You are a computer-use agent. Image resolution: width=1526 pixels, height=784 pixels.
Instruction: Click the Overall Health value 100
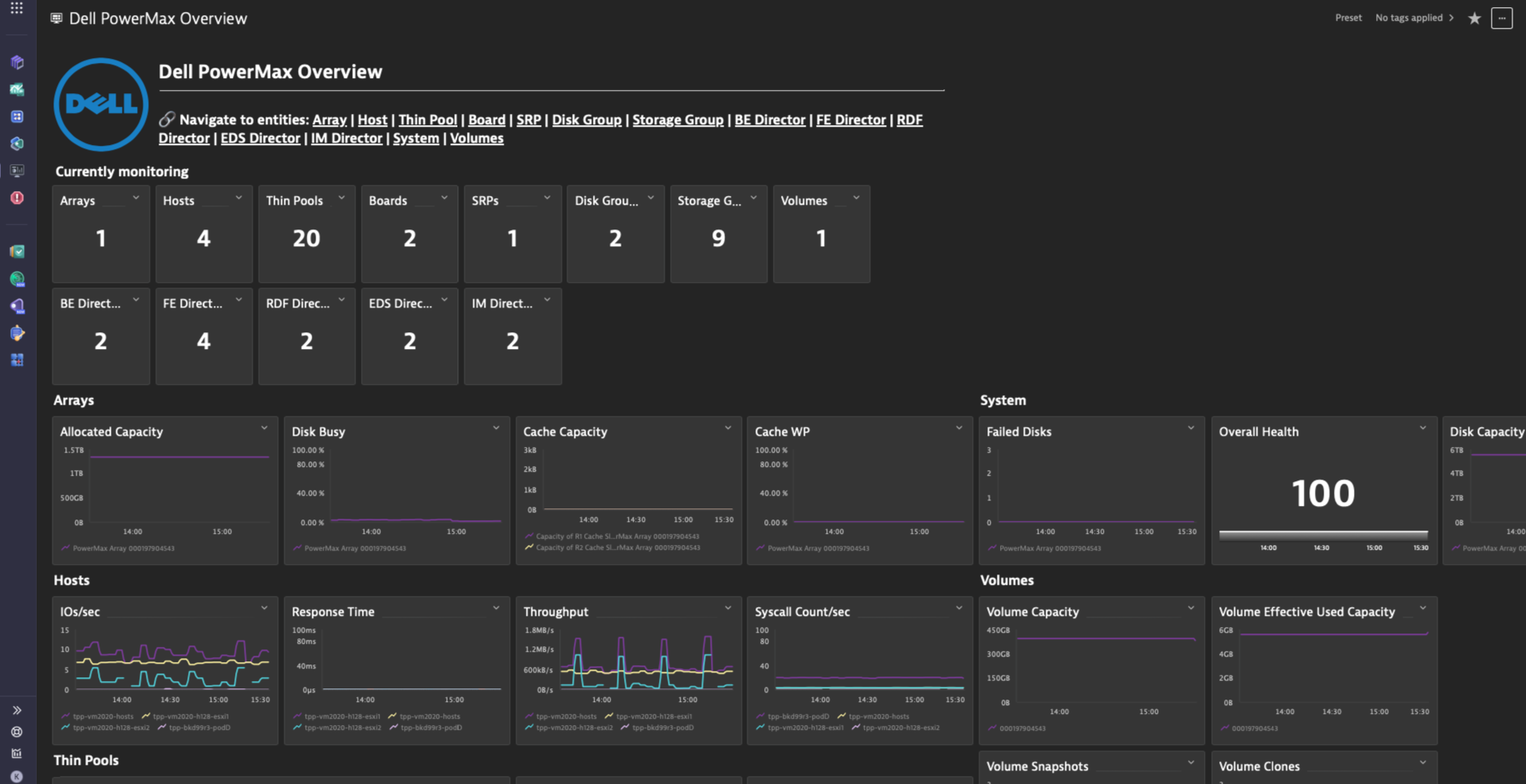click(x=1324, y=493)
